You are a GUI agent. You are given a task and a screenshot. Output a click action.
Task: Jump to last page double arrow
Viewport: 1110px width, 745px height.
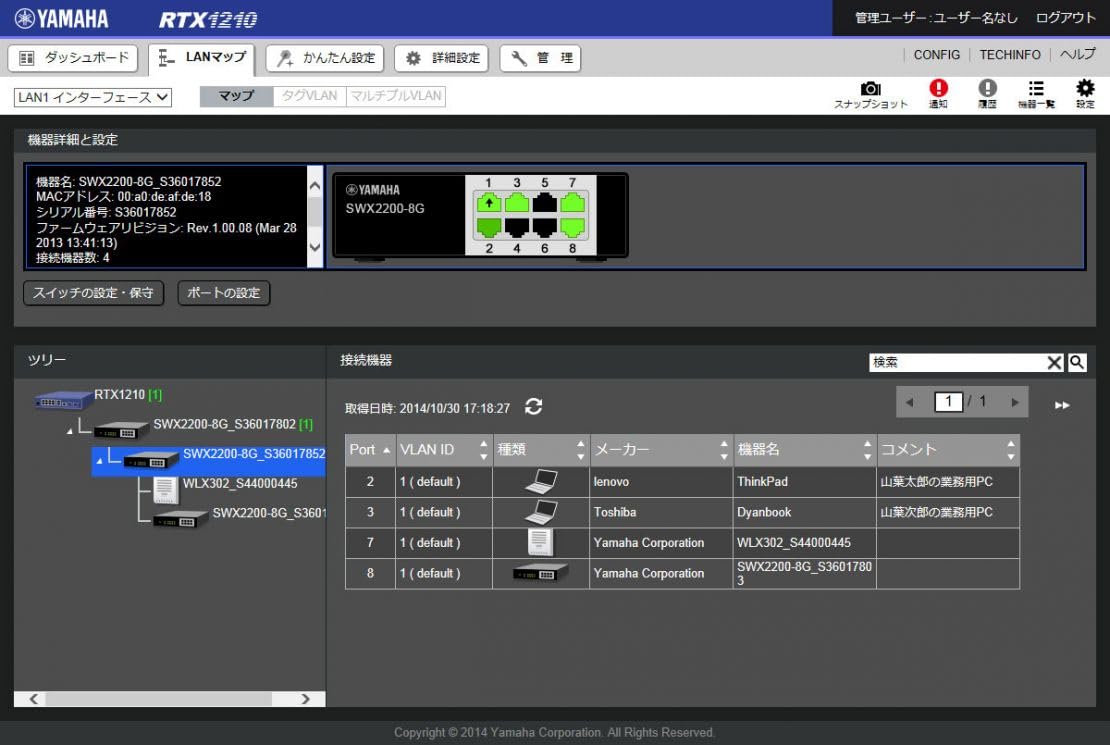1062,405
